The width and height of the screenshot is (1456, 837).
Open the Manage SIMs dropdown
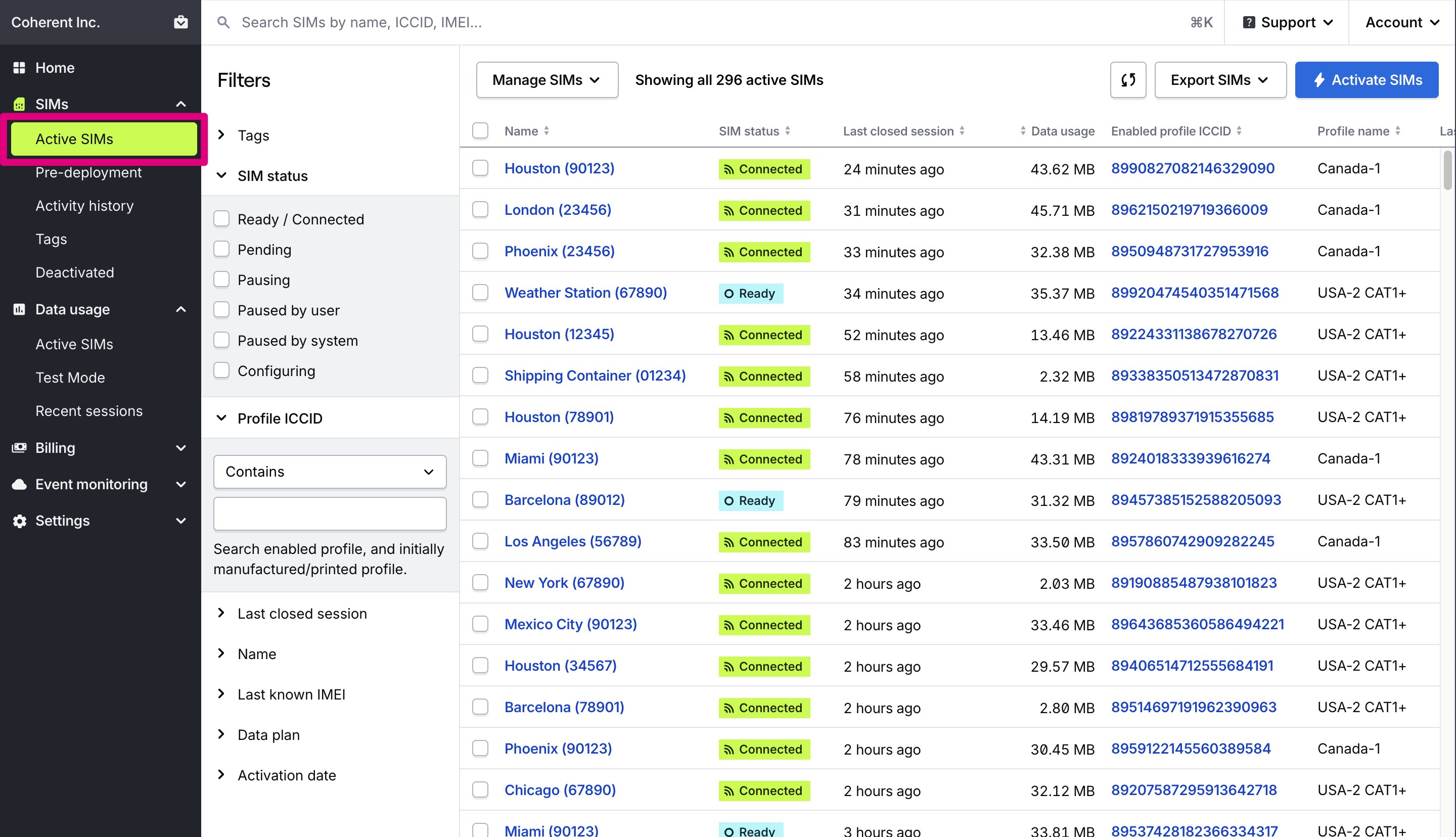pos(547,80)
